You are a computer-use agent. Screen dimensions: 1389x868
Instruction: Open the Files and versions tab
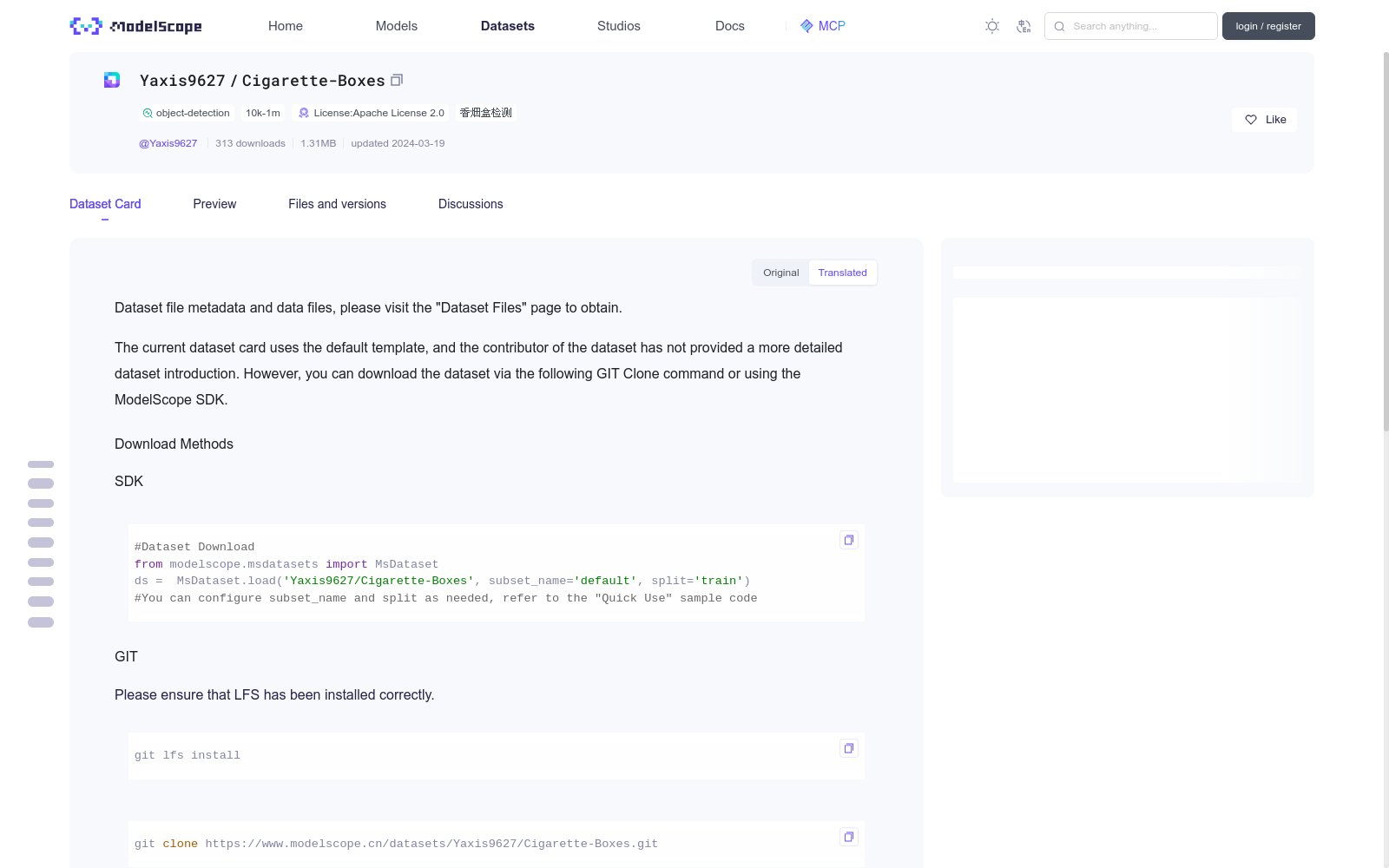[x=337, y=204]
